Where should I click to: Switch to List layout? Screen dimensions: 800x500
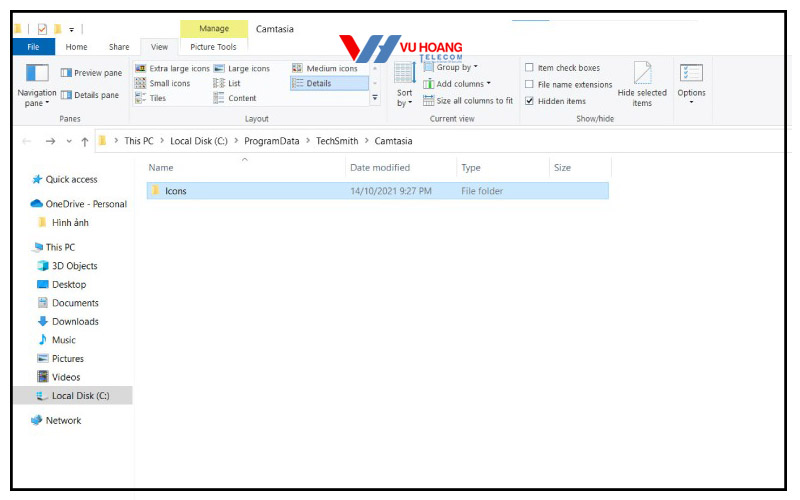click(227, 83)
